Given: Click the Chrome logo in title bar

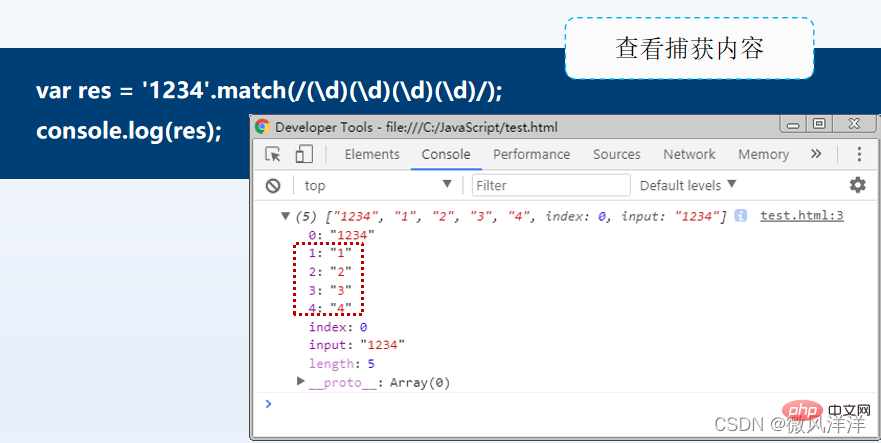Looking at the screenshot, I should [x=262, y=127].
